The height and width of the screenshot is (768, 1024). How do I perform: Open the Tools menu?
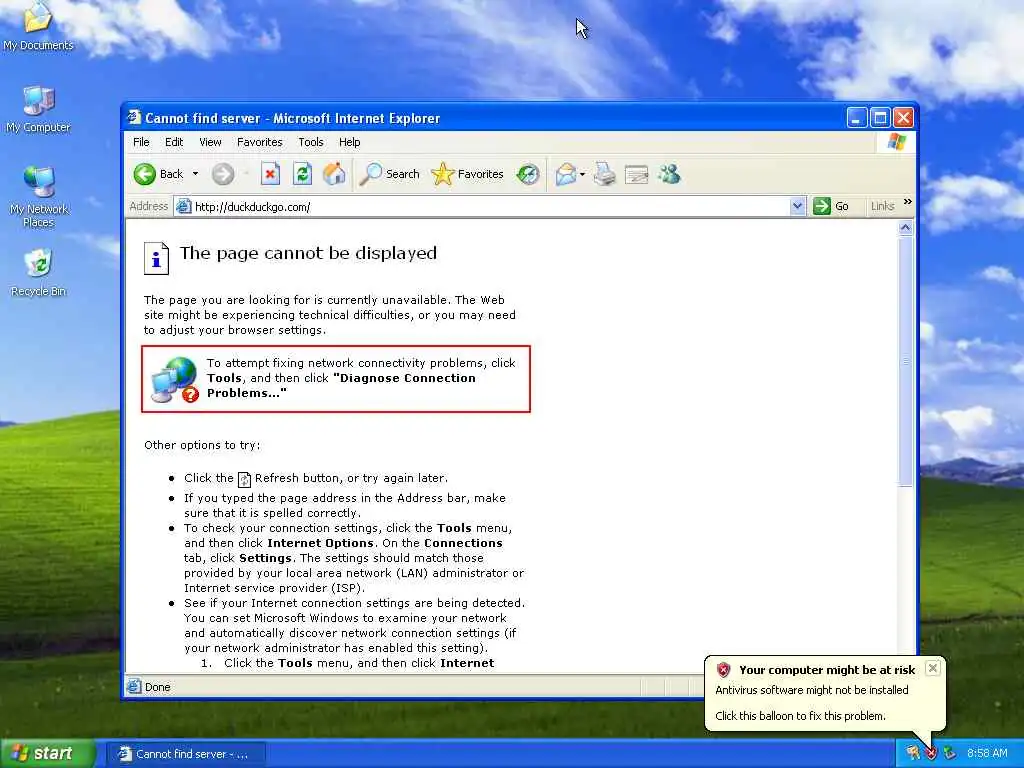coord(311,142)
